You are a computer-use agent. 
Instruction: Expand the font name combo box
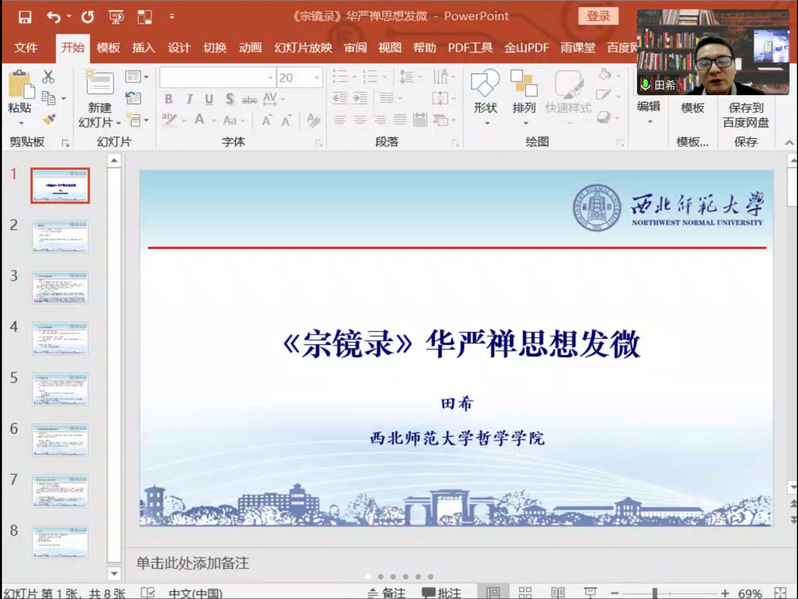tap(270, 77)
